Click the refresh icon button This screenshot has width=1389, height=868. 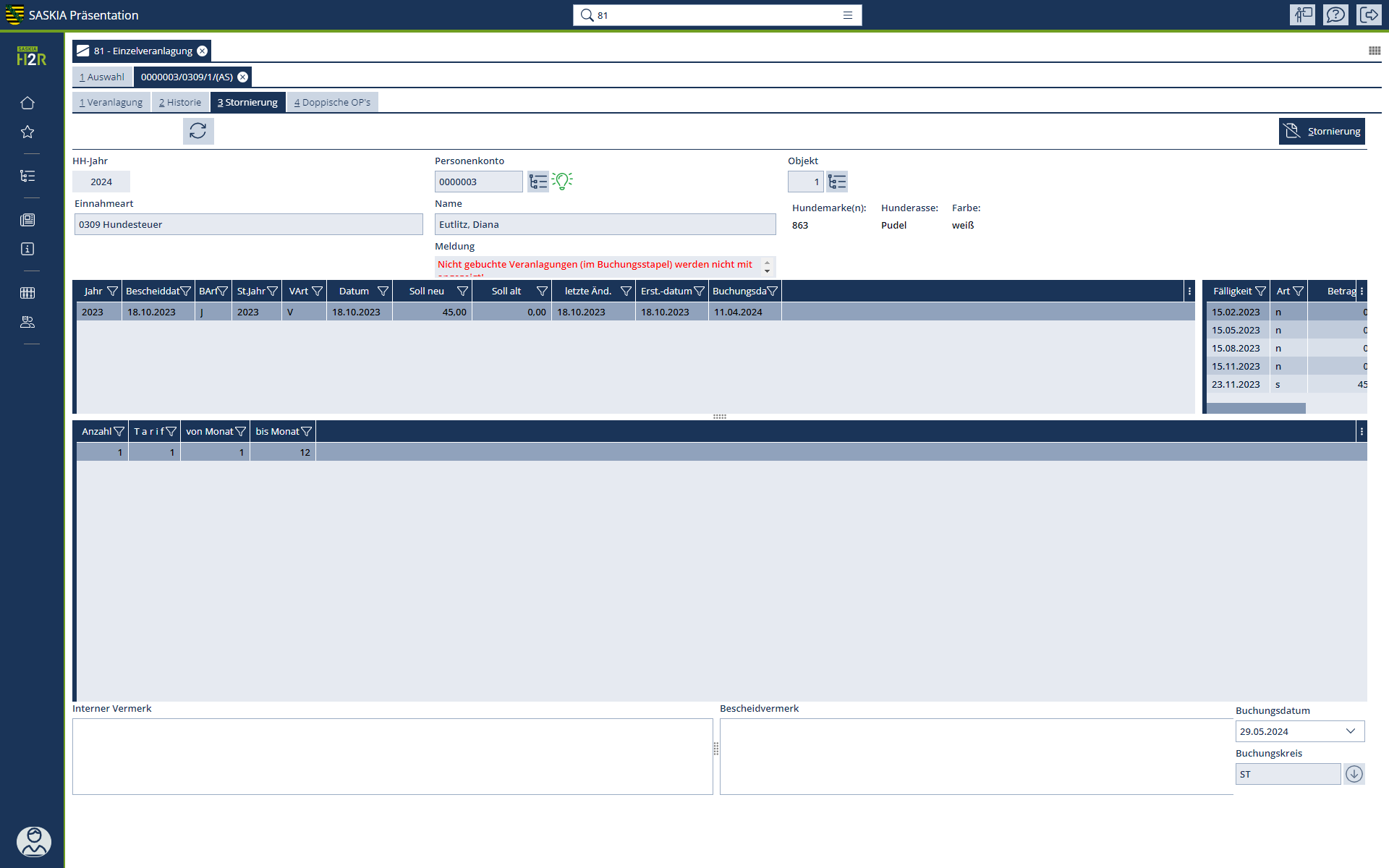[x=197, y=131]
